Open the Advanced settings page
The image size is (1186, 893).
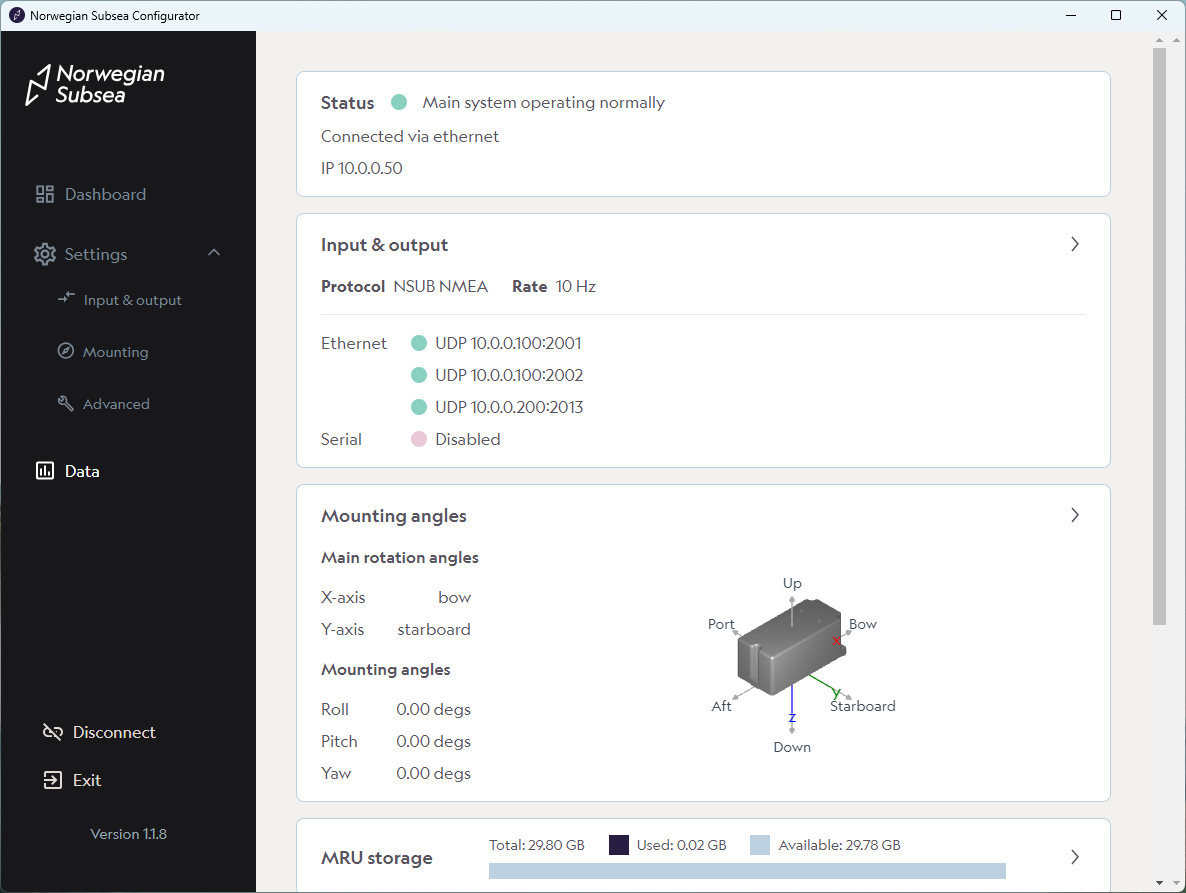pos(116,404)
